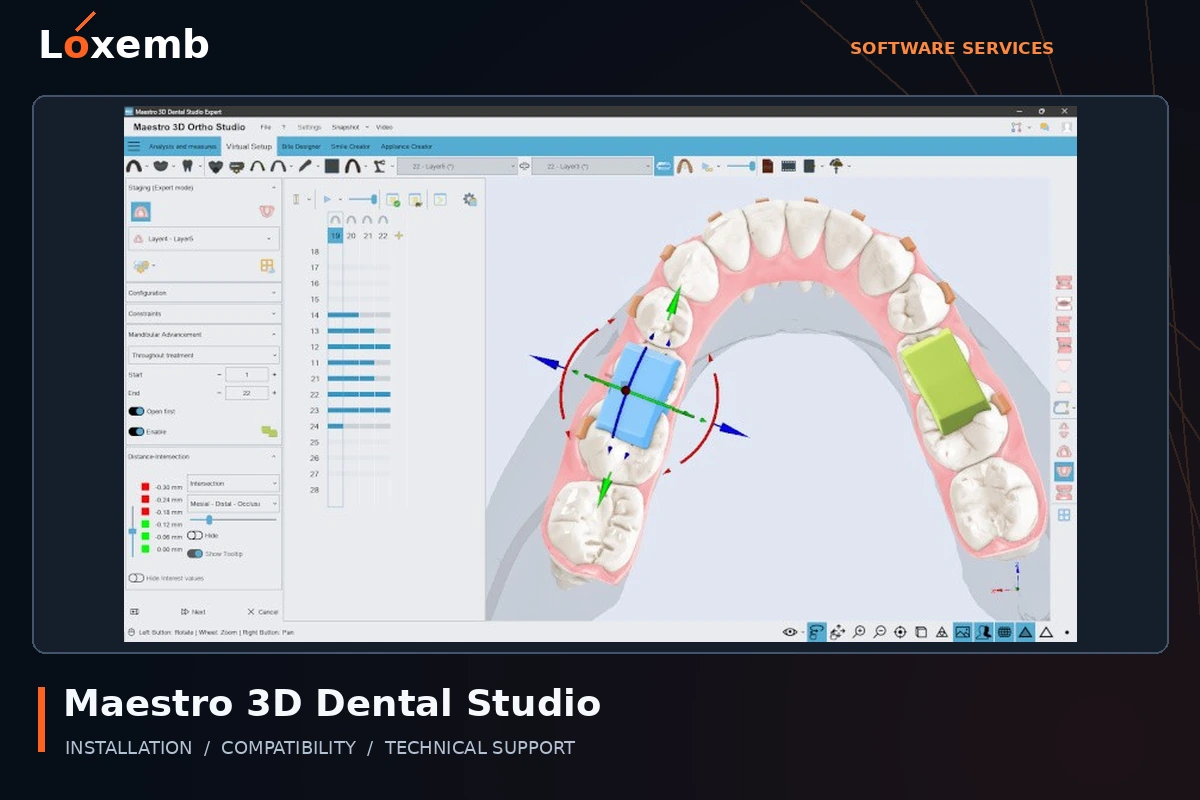Click the zoom in magnifier icon
Image resolution: width=1200 pixels, height=800 pixels.
pyautogui.click(x=859, y=632)
